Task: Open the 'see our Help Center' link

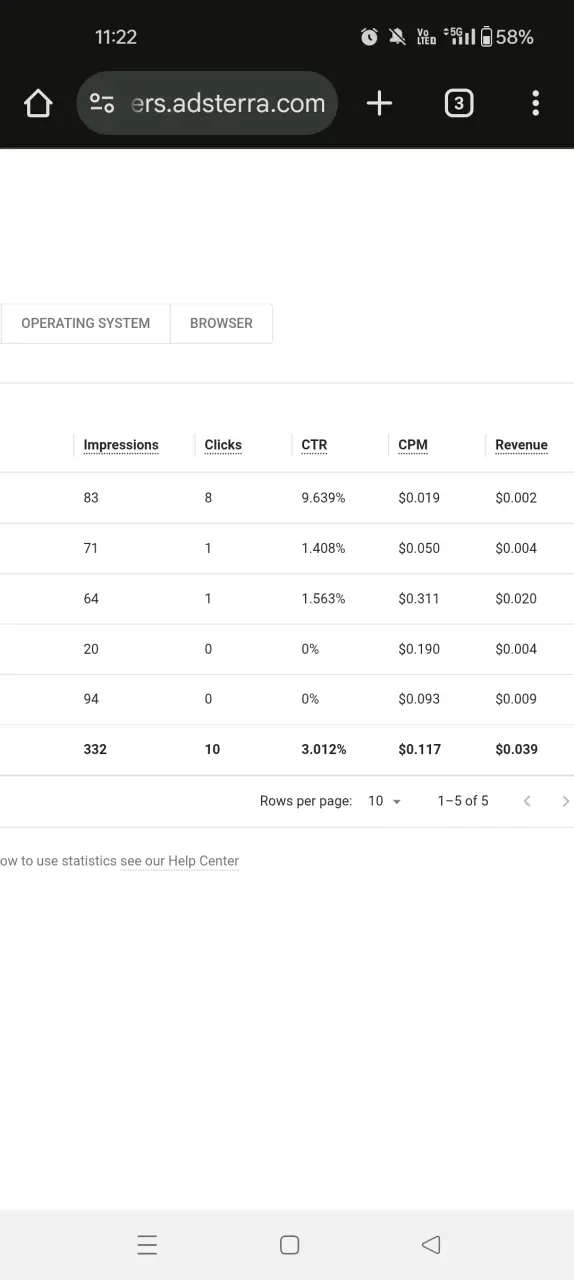Action: point(180,861)
